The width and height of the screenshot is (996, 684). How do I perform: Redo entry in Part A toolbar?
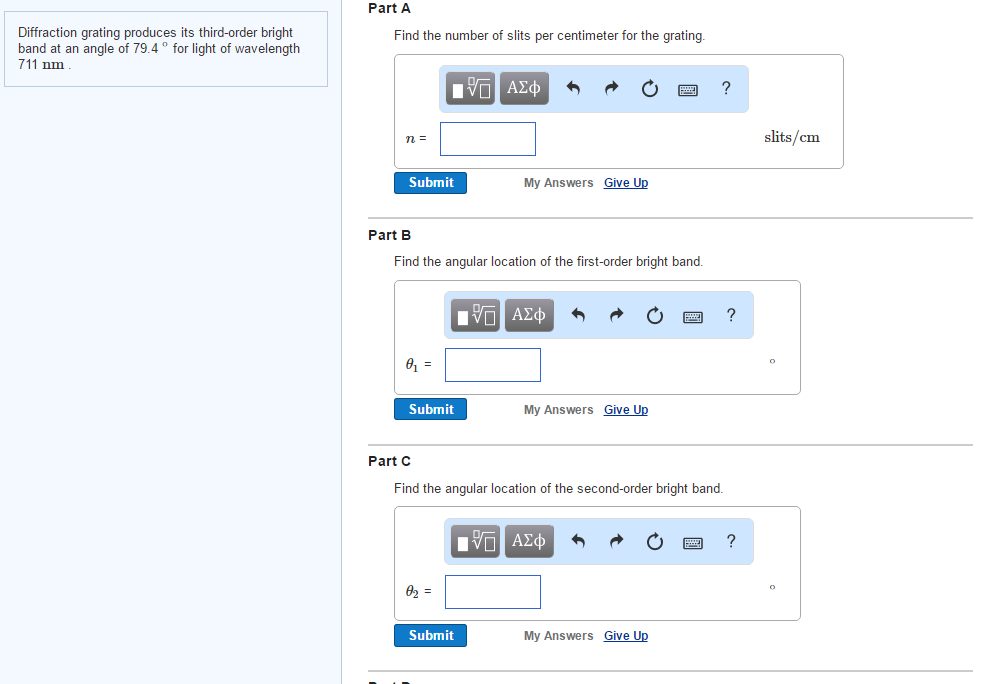[611, 89]
